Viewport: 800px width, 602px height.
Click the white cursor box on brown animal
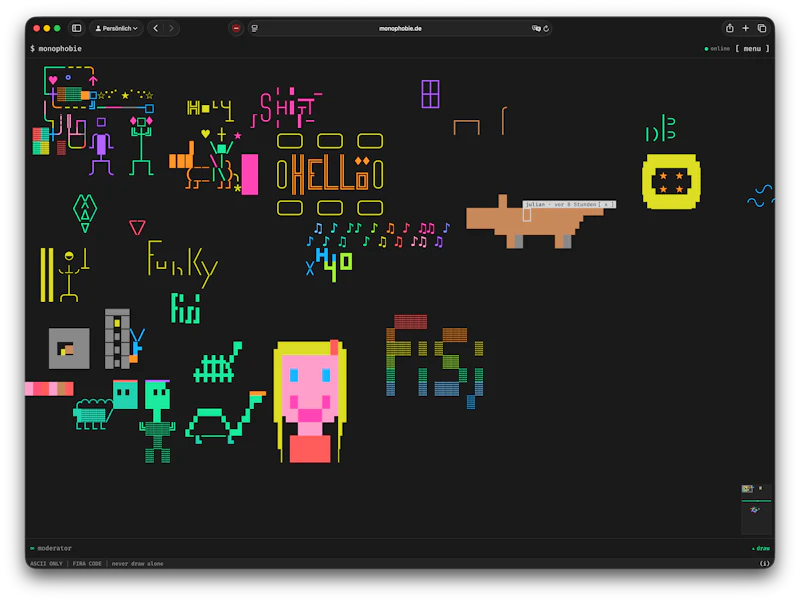click(x=527, y=215)
